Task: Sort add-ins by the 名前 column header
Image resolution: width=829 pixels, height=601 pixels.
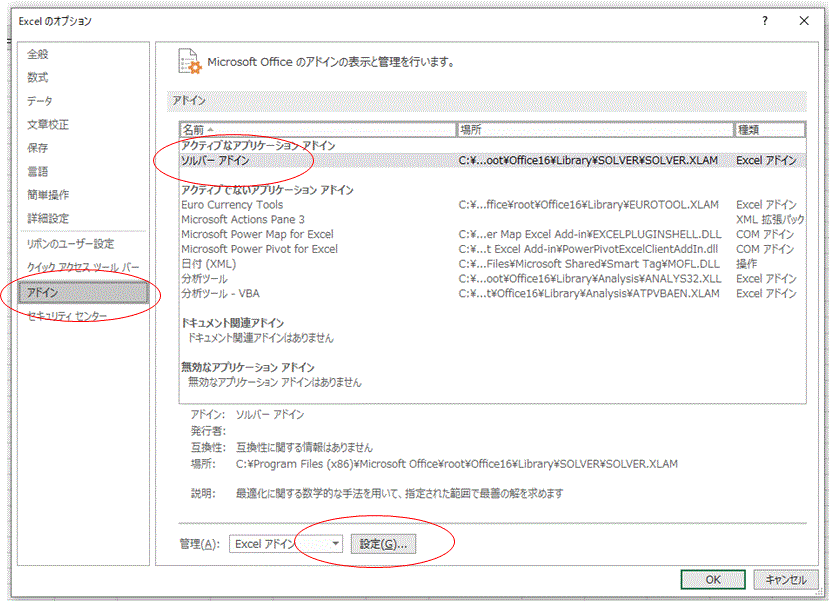Action: pyautogui.click(x=317, y=130)
